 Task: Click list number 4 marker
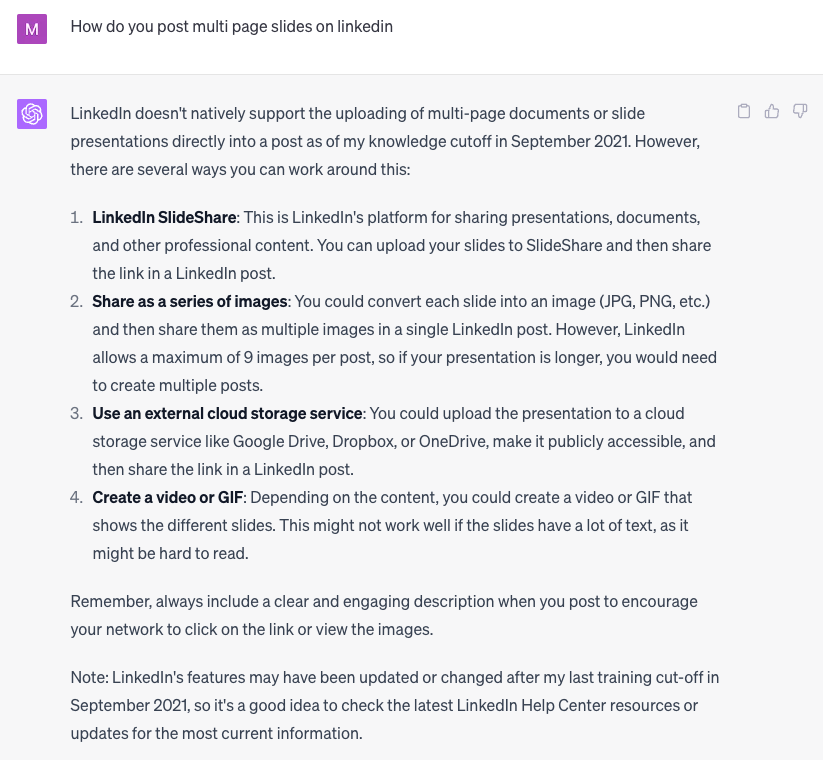click(x=77, y=498)
